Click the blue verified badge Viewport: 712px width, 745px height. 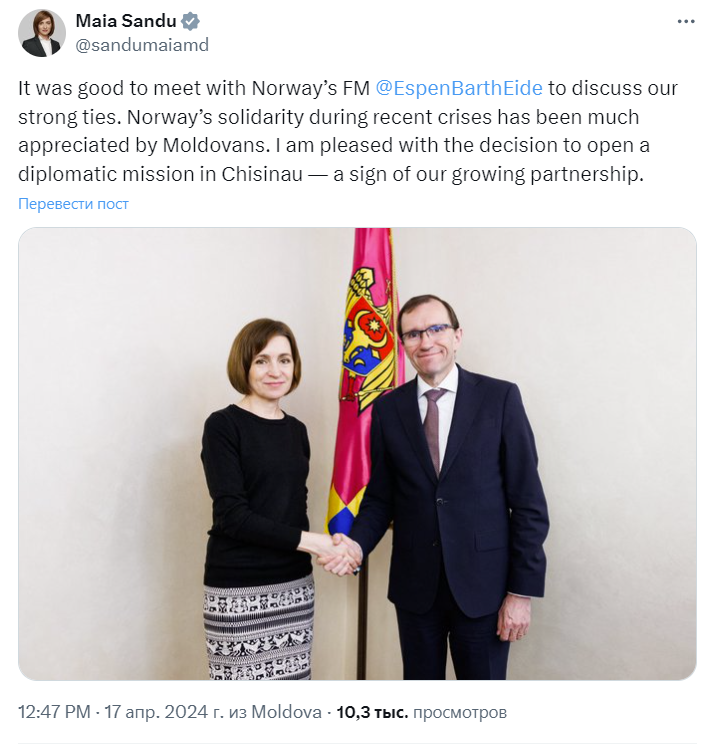(x=189, y=21)
